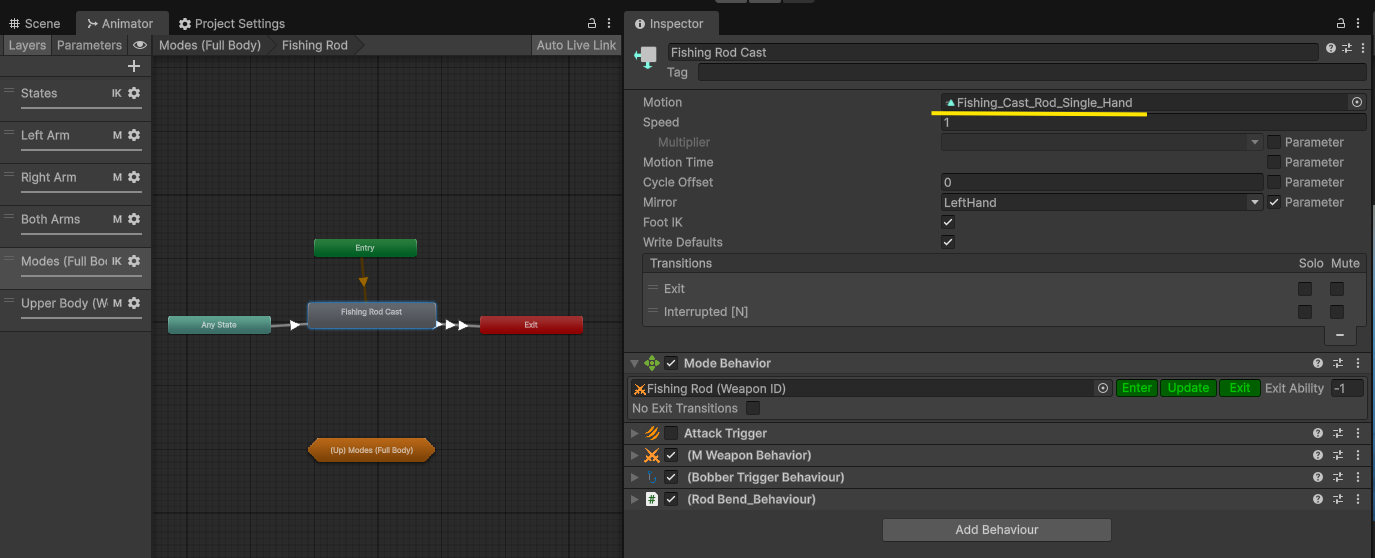Open Motion object picker circle icon
Screen dimensions: 1375x558
[x=1357, y=102]
